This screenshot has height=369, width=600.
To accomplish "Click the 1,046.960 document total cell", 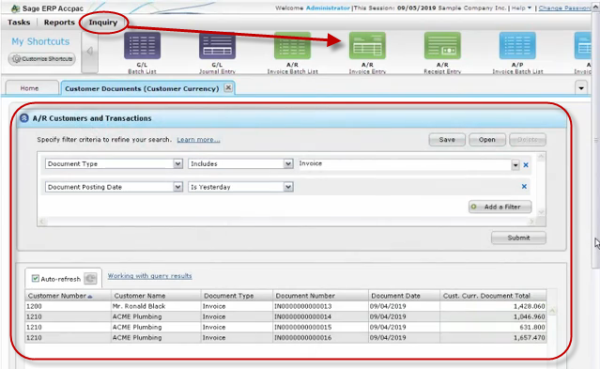I will point(493,317).
